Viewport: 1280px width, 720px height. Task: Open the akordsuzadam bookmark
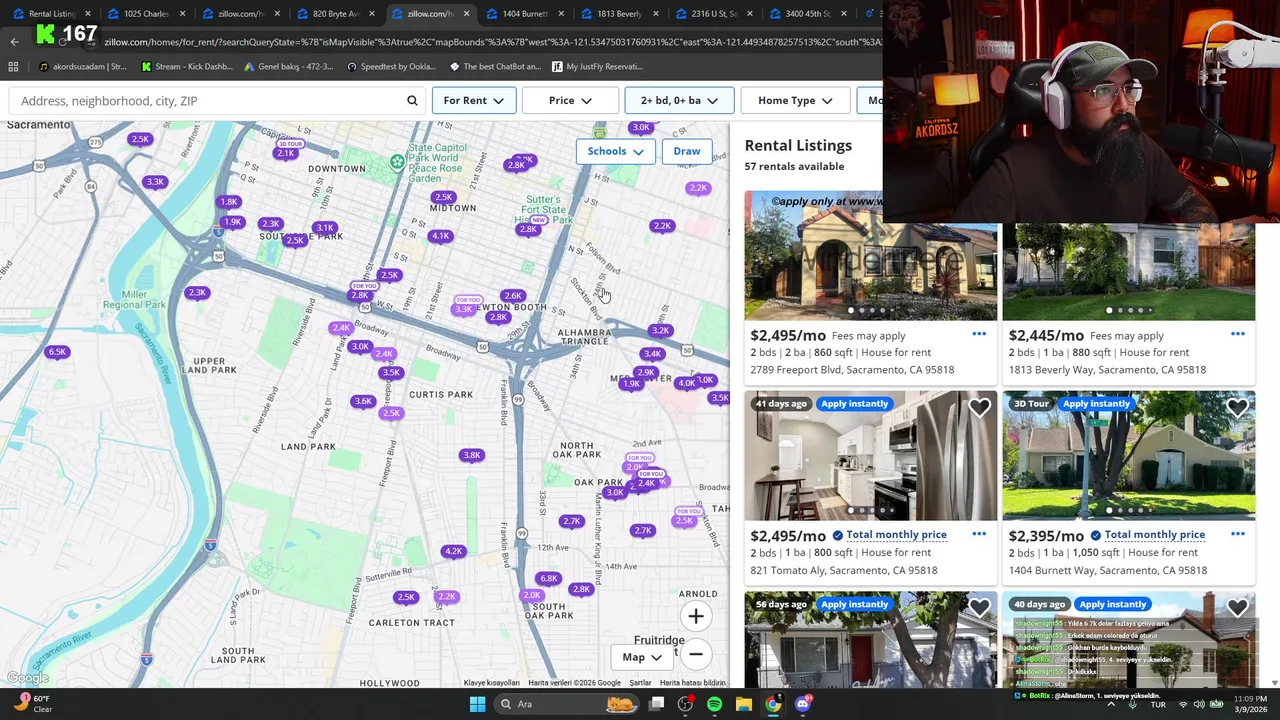pos(82,67)
